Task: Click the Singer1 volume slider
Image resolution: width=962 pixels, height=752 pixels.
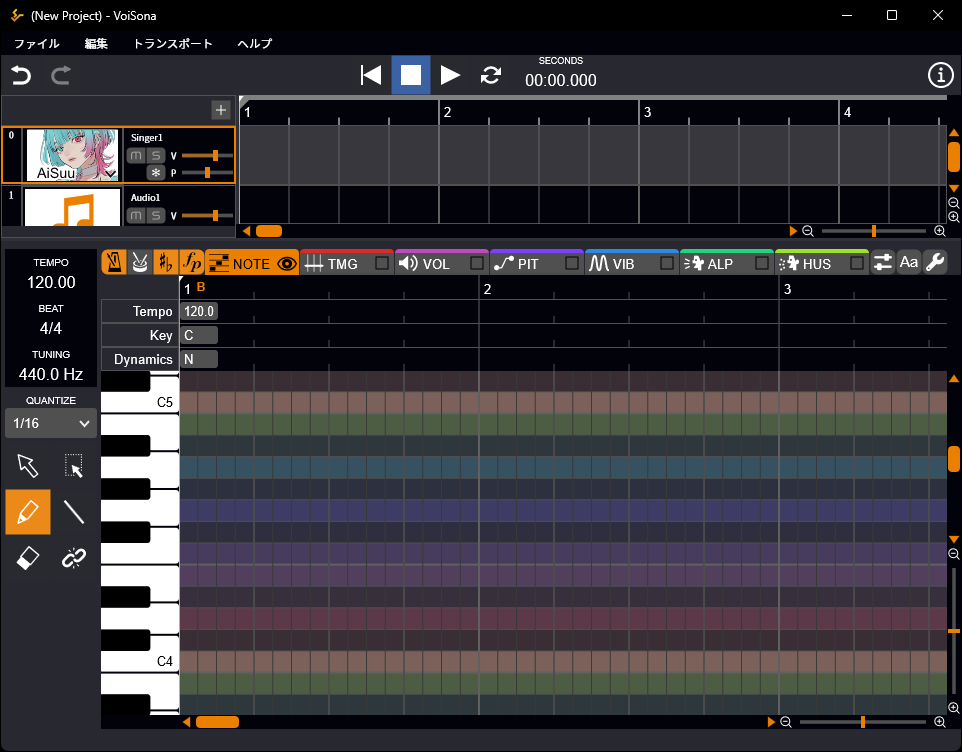Action: (x=214, y=155)
